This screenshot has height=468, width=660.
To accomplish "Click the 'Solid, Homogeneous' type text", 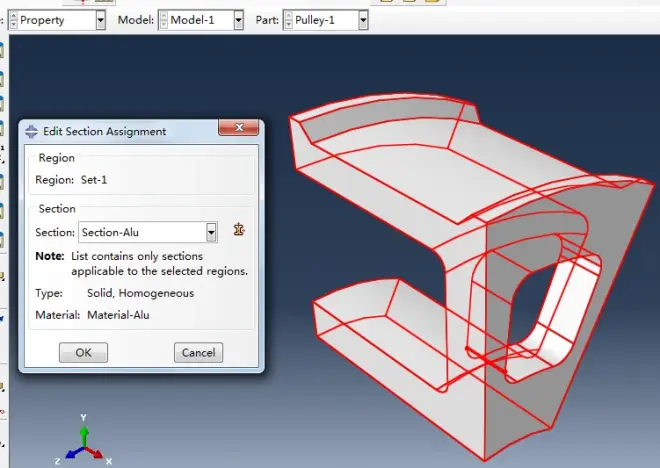I will click(141, 293).
